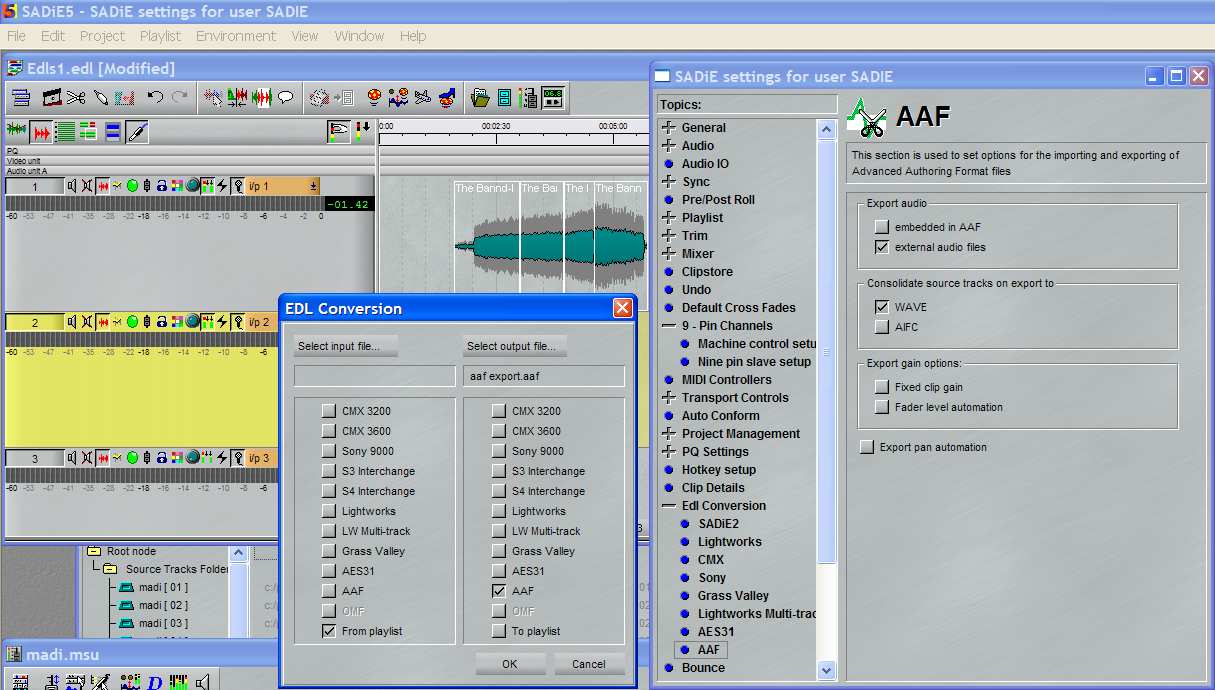This screenshot has height=690, width=1215.
Task: Click the light bulb icon in toolbar
Action: coord(375,97)
